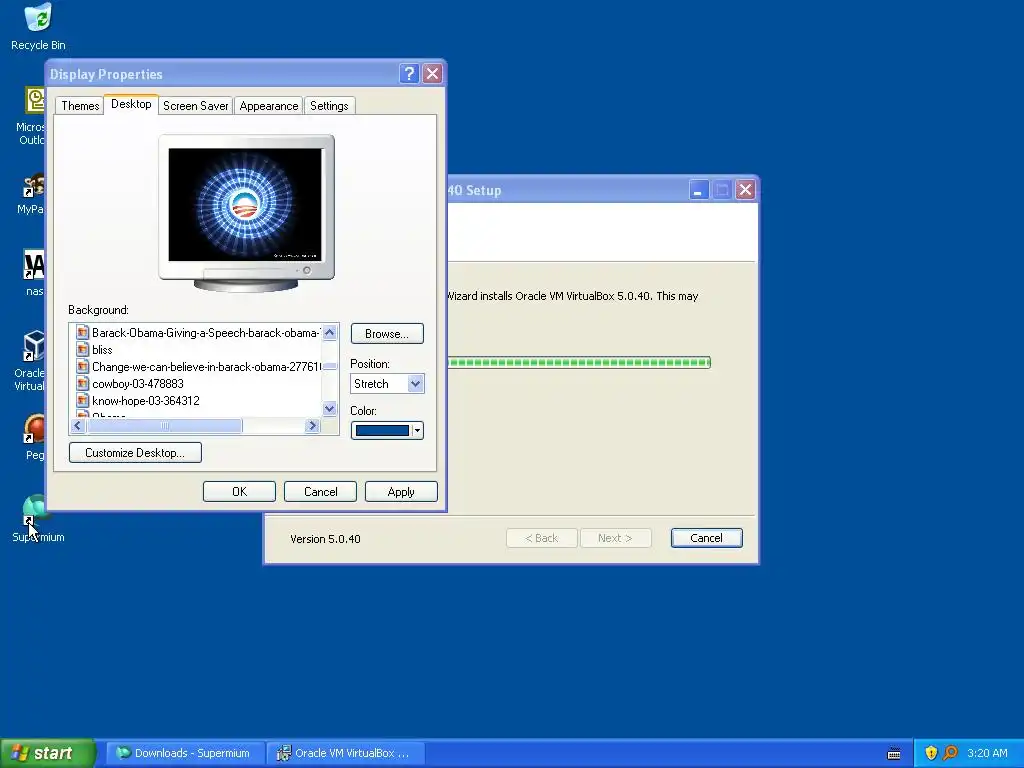The height and width of the screenshot is (768, 1024).
Task: Select bliss background from list
Action: (x=103, y=350)
